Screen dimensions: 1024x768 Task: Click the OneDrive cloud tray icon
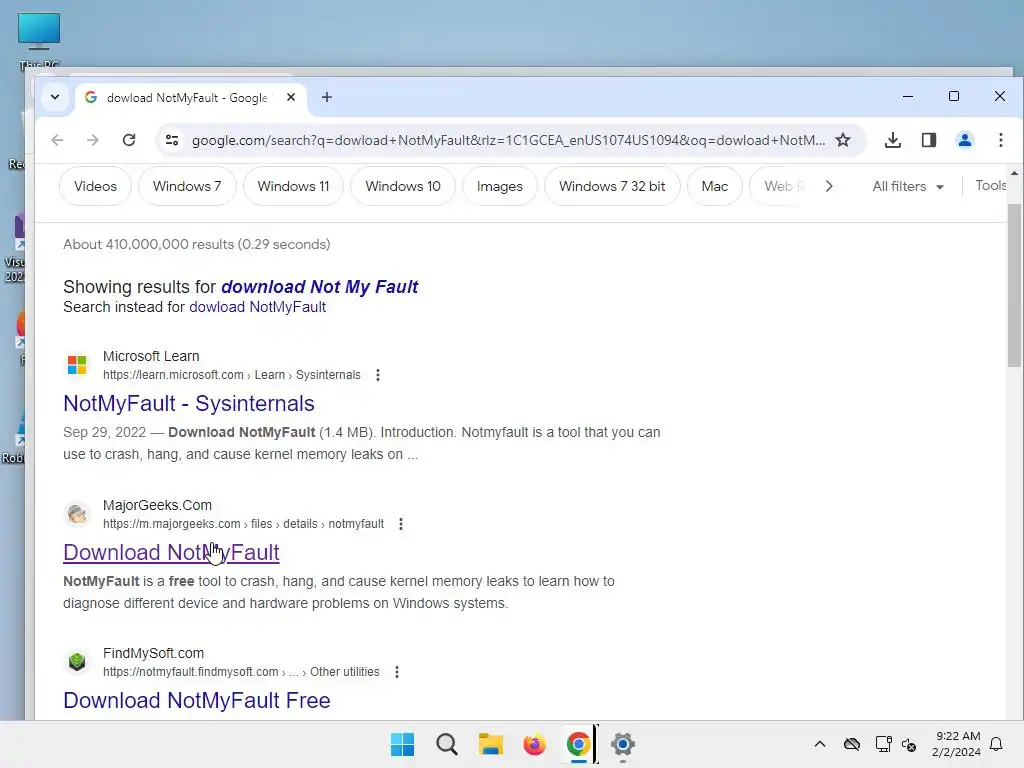coord(852,744)
